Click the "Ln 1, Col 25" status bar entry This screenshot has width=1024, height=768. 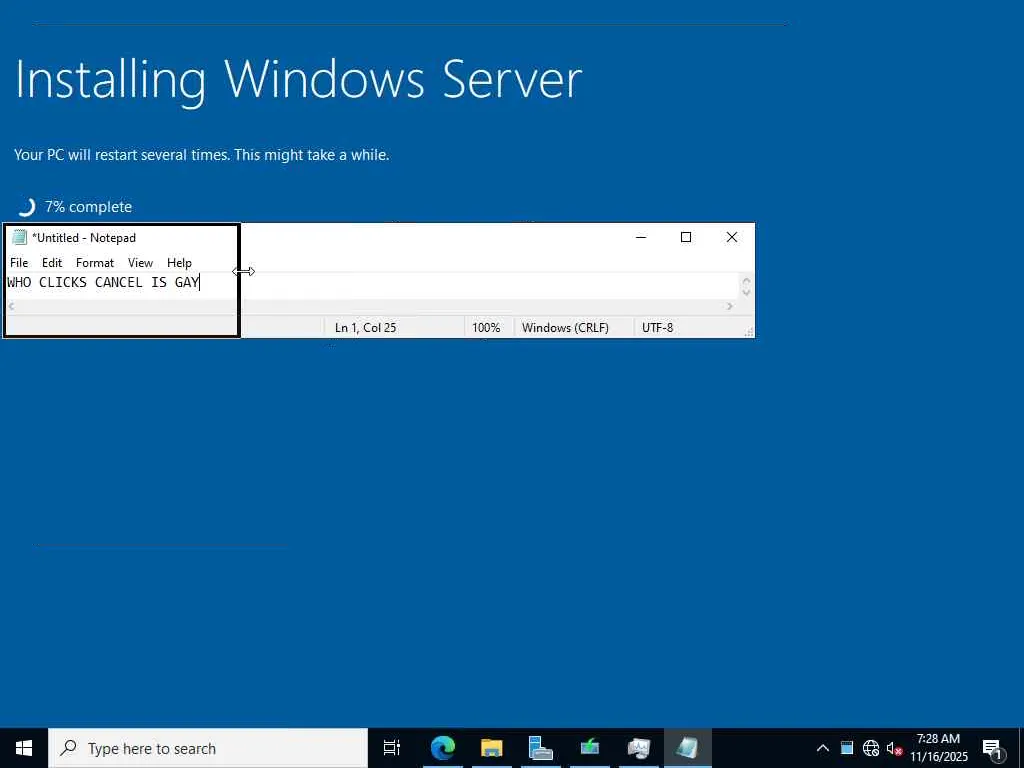click(365, 327)
